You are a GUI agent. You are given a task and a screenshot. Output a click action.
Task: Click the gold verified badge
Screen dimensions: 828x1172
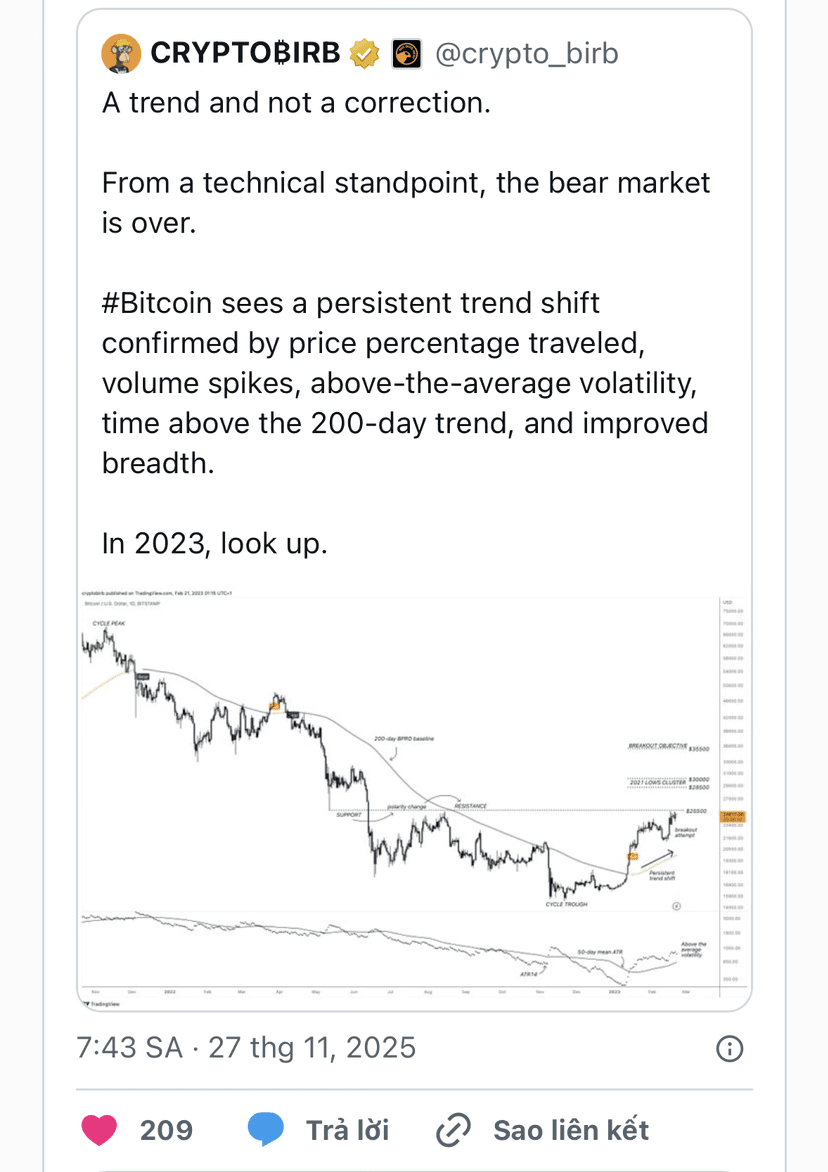[365, 54]
